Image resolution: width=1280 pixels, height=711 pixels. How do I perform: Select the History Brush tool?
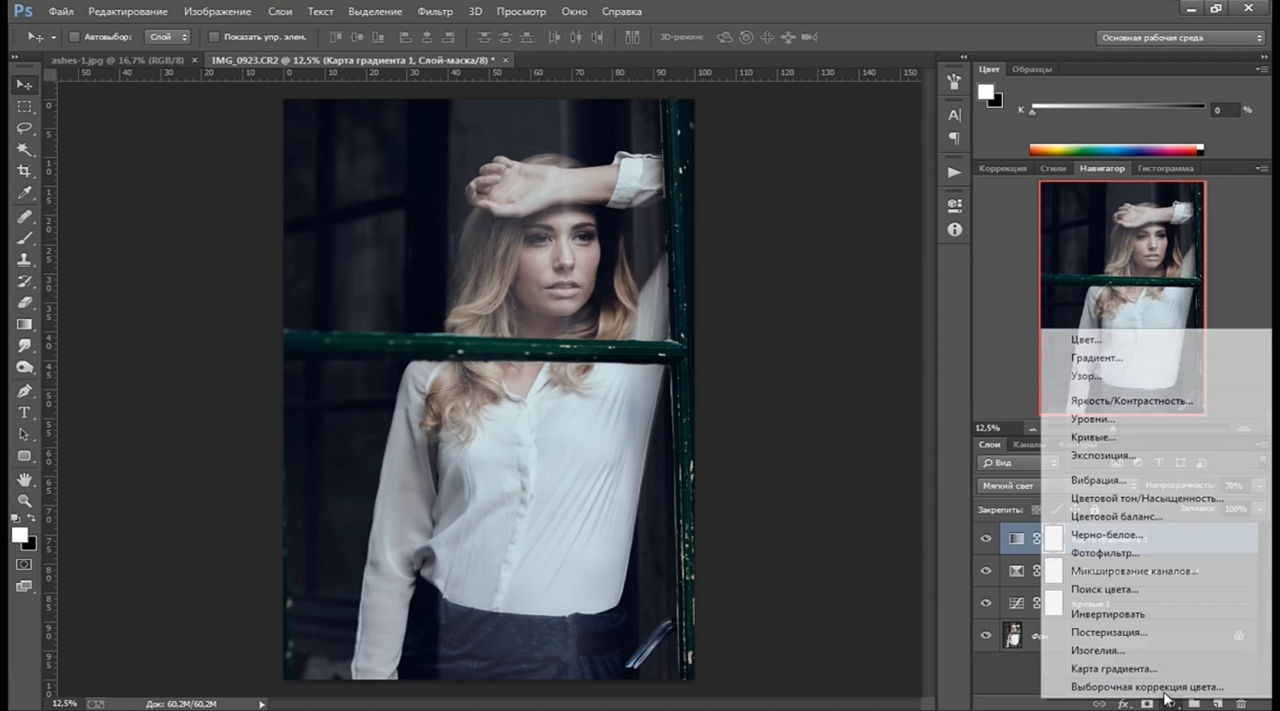click(x=25, y=281)
